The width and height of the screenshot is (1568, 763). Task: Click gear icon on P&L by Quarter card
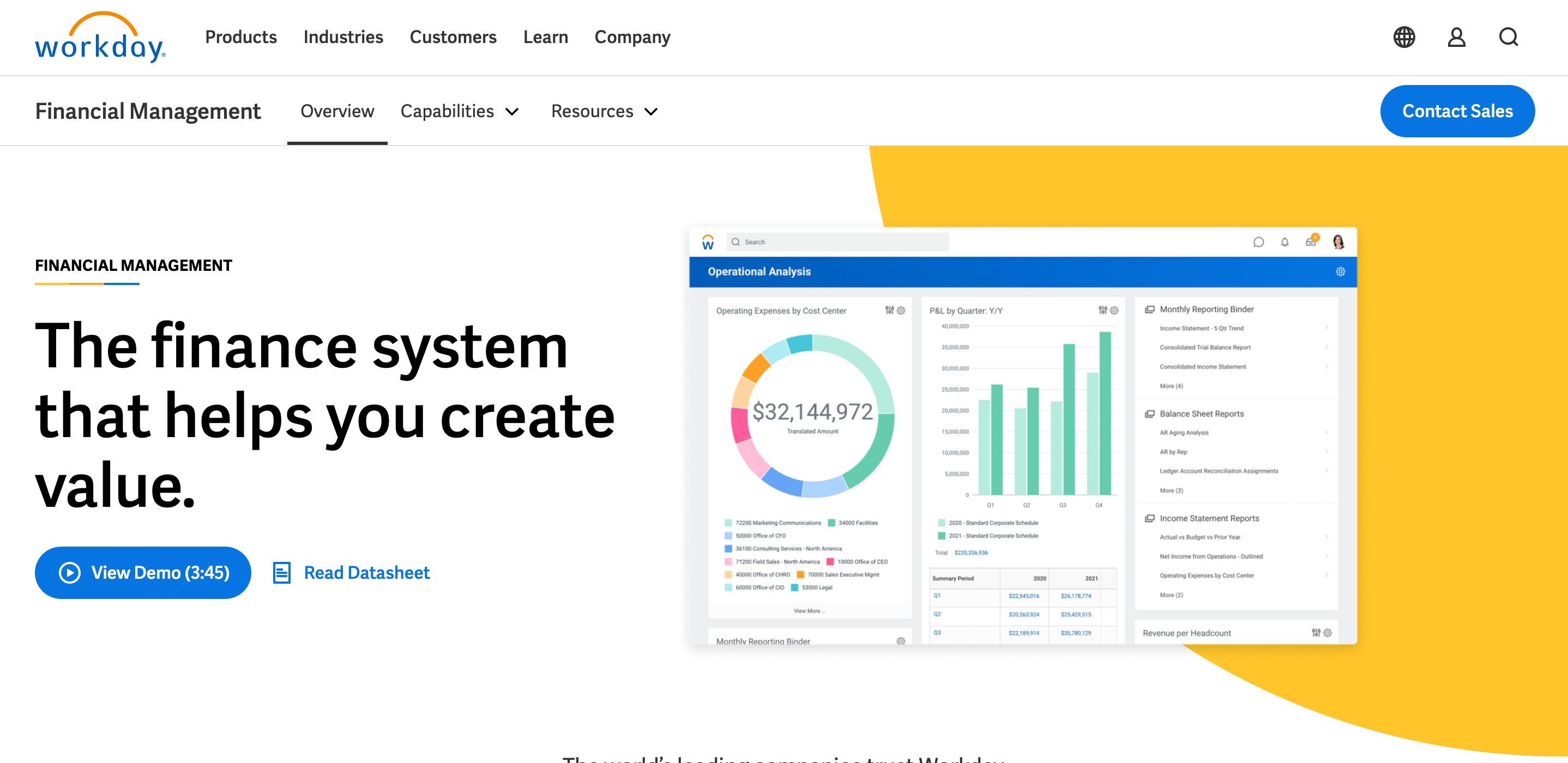tap(1114, 310)
